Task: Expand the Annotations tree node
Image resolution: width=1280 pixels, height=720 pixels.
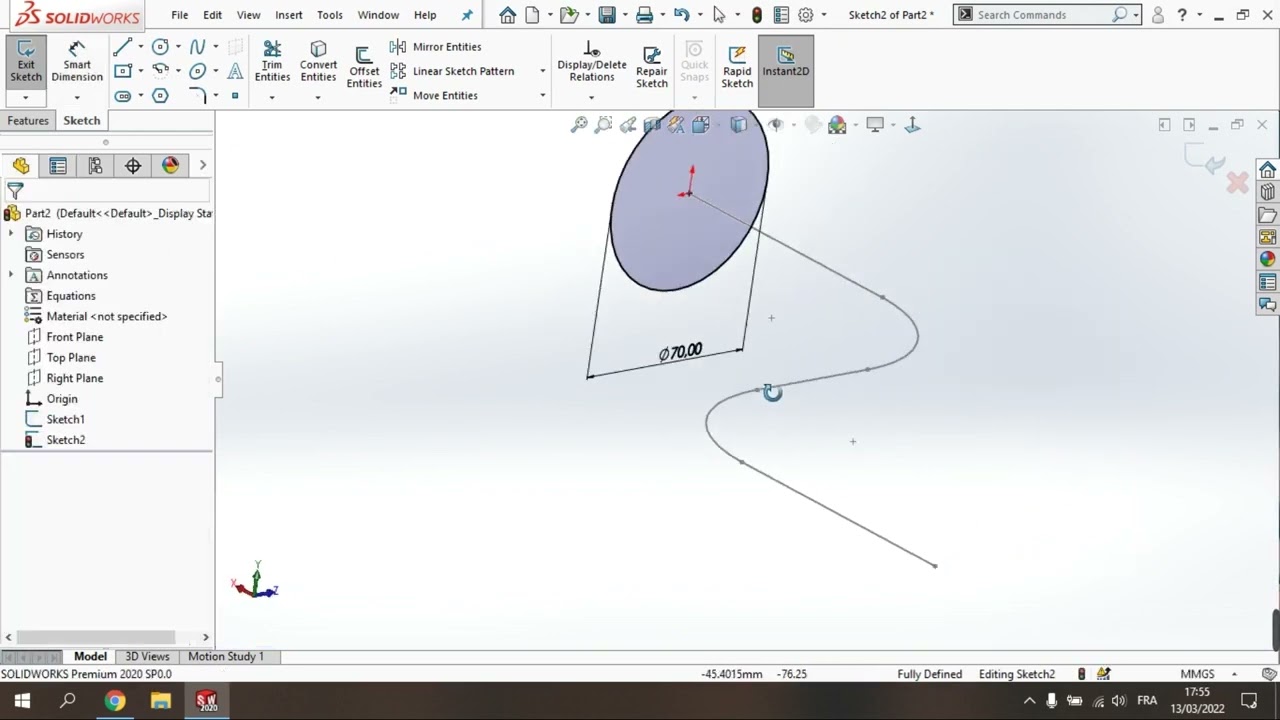Action: (x=11, y=275)
